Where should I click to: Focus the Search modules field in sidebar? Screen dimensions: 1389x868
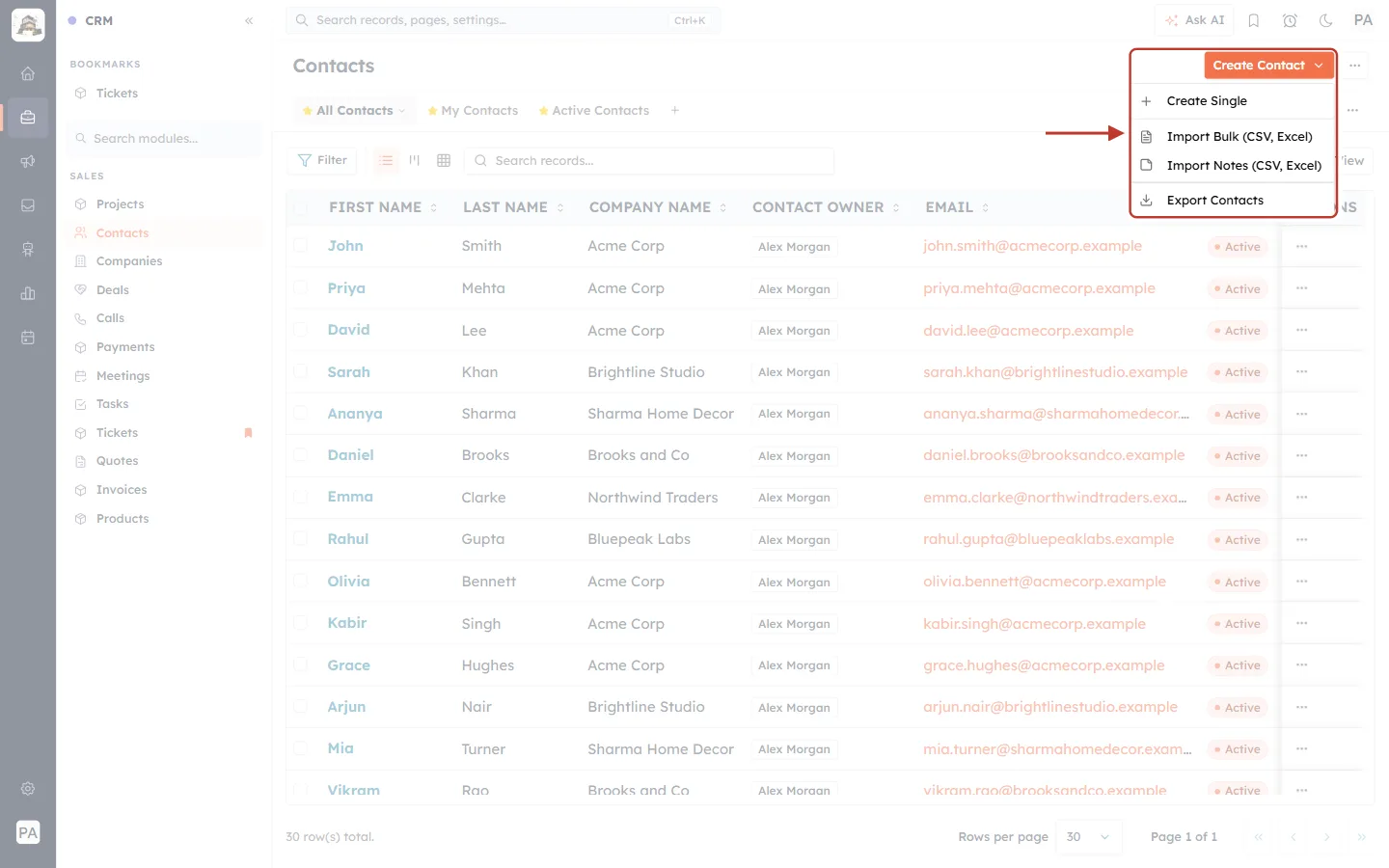(164, 139)
